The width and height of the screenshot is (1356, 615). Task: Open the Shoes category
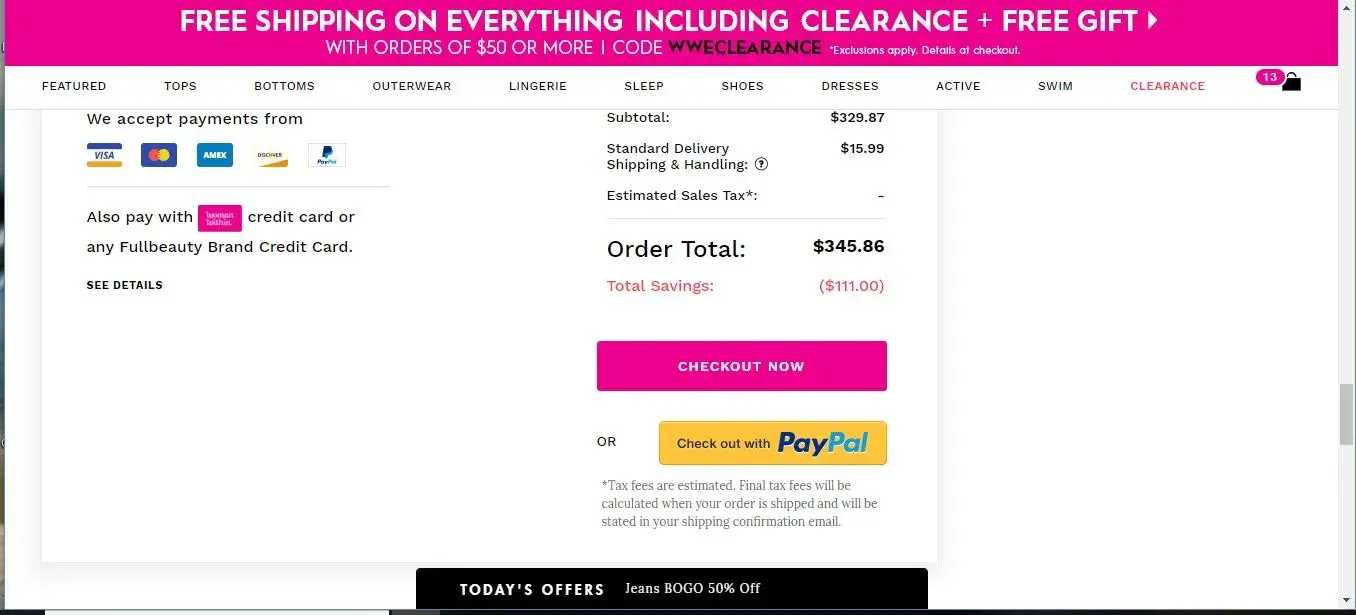pos(742,86)
